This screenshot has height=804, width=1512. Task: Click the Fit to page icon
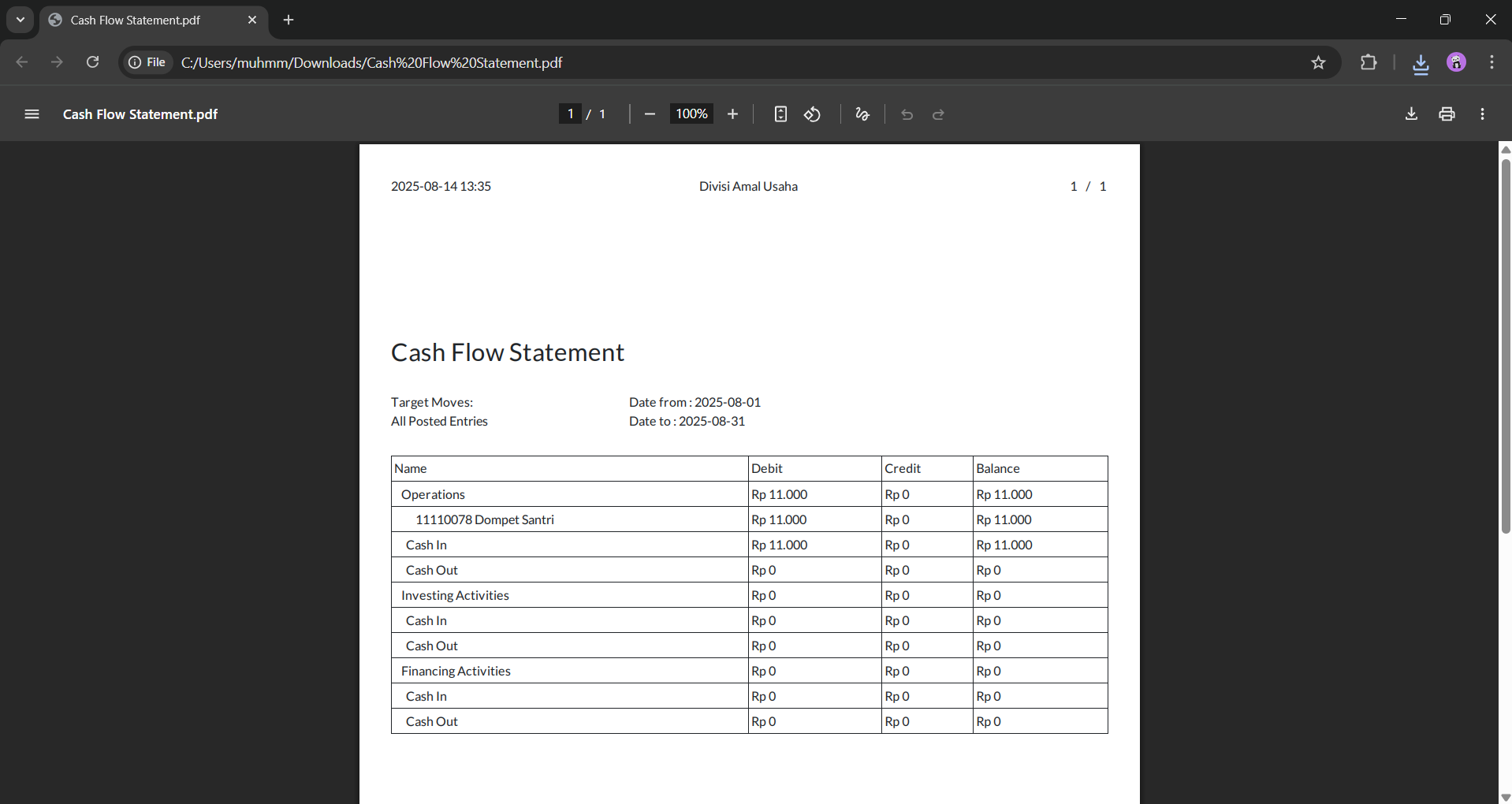coord(780,114)
